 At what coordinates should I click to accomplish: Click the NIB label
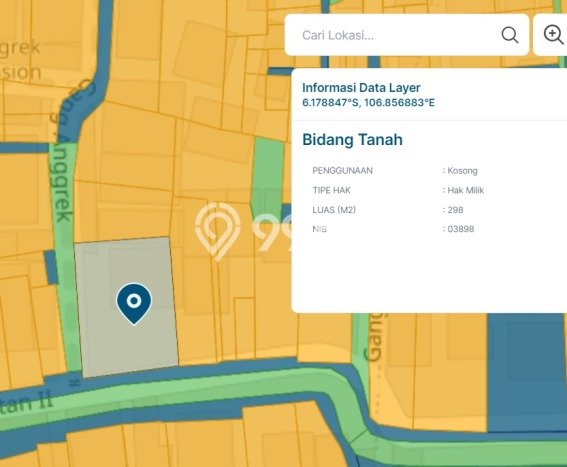click(x=320, y=229)
